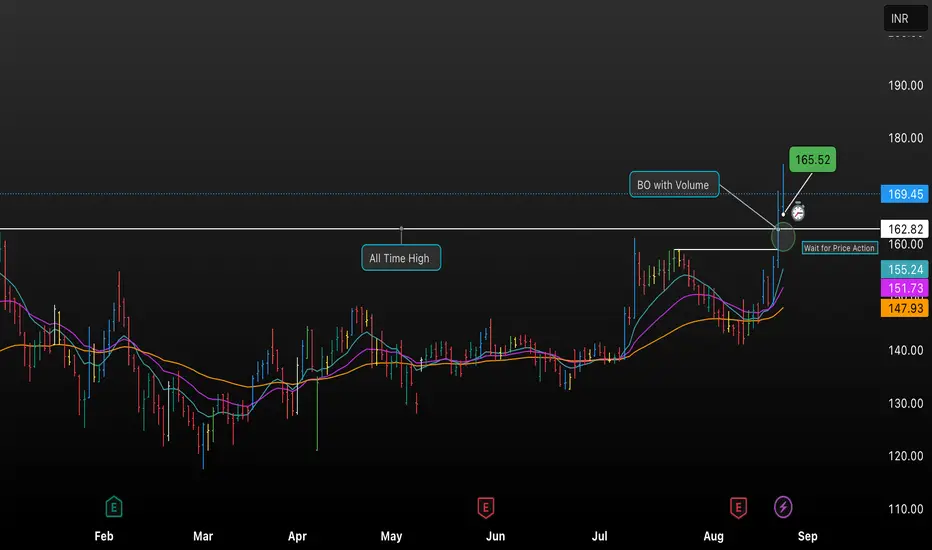Click the teal 155.24 moving average label

pyautogui.click(x=905, y=269)
